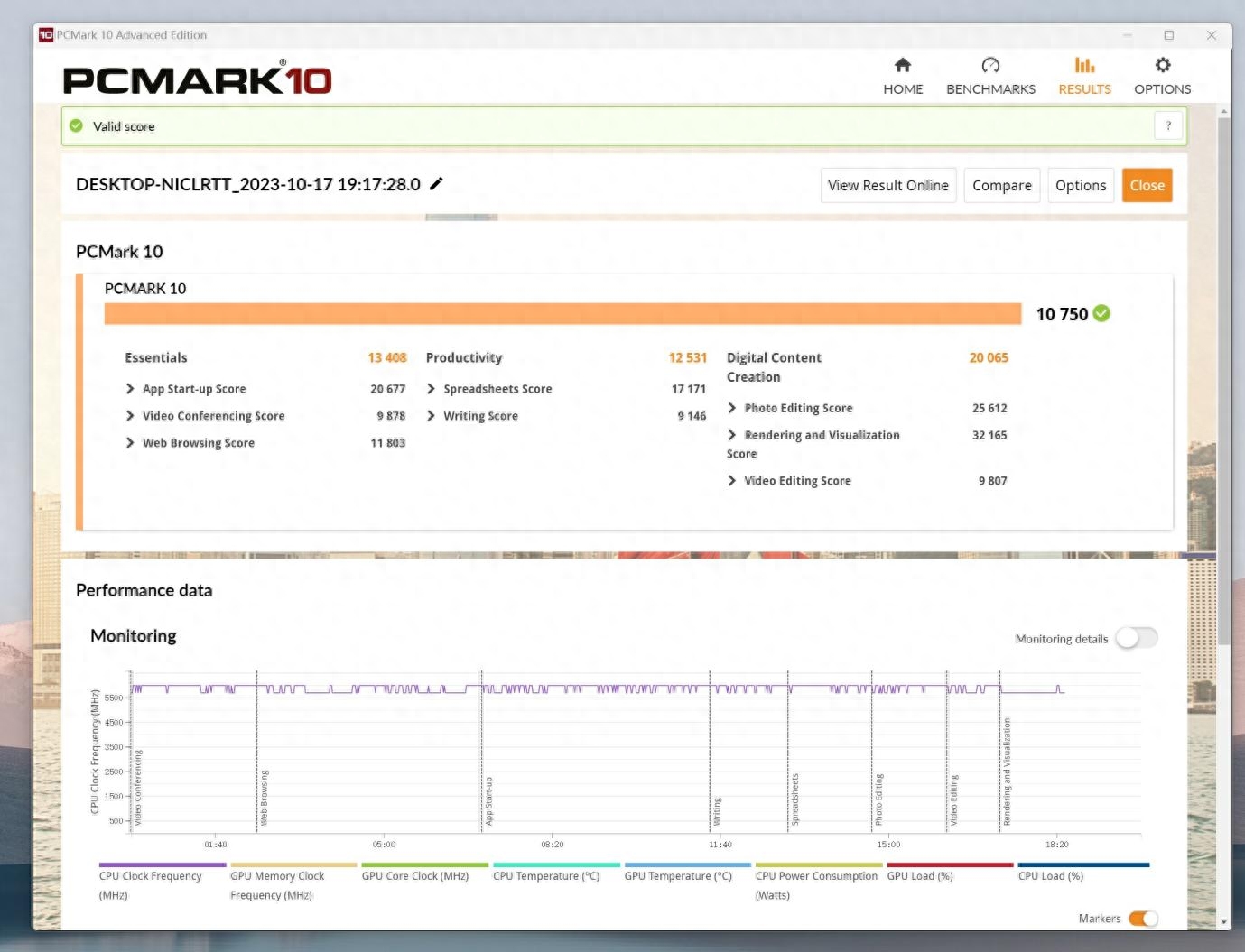Click the Essentials score 13 408
The image size is (1245, 952).
386,357
